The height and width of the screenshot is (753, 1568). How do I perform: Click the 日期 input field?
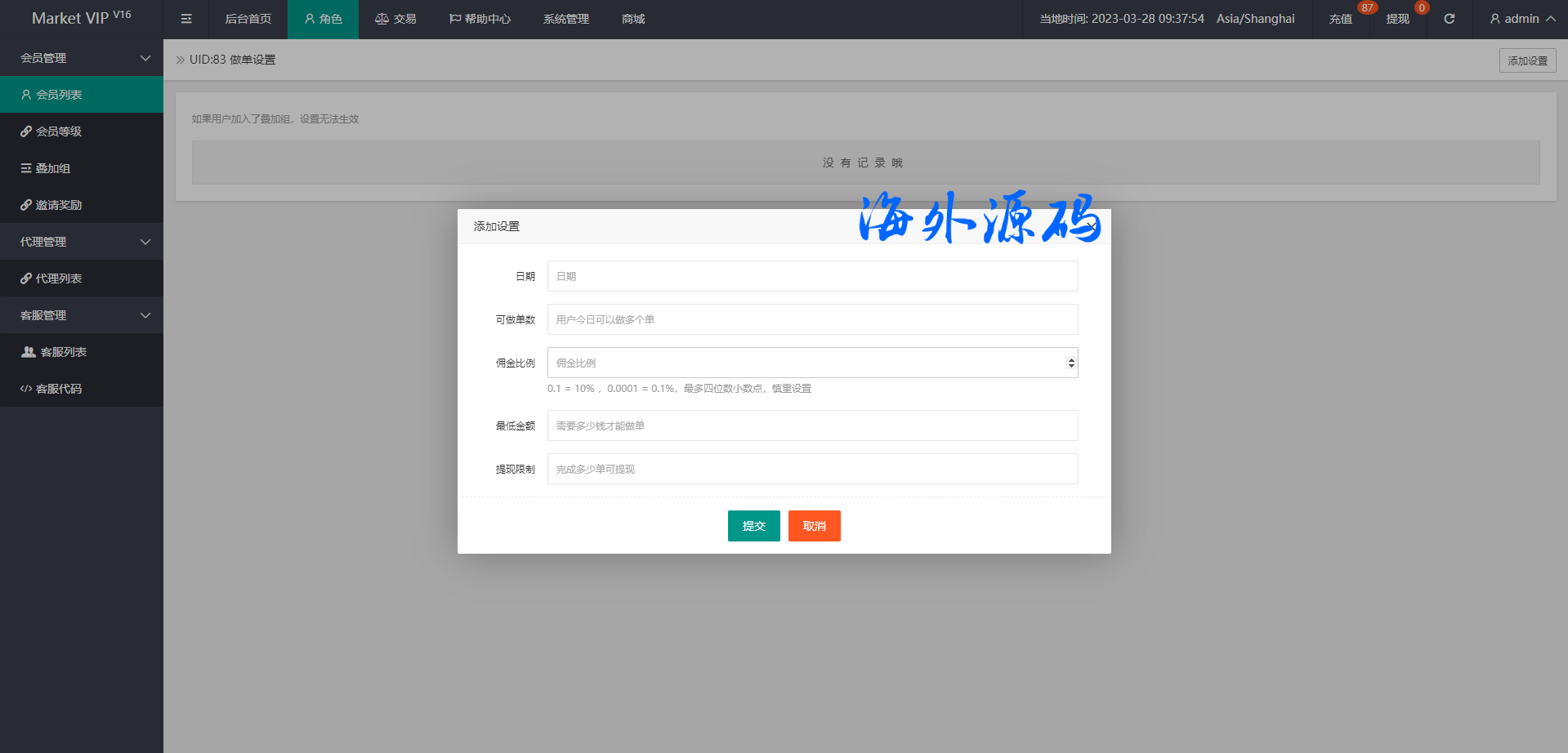[812, 276]
